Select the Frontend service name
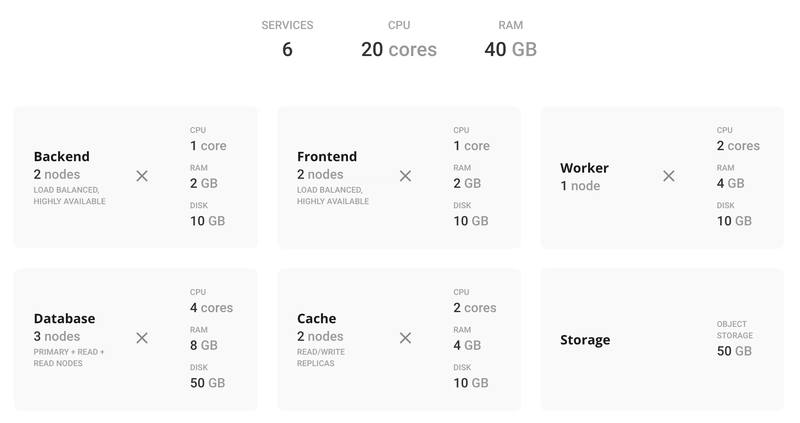This screenshot has height=423, width=800. pos(327,156)
